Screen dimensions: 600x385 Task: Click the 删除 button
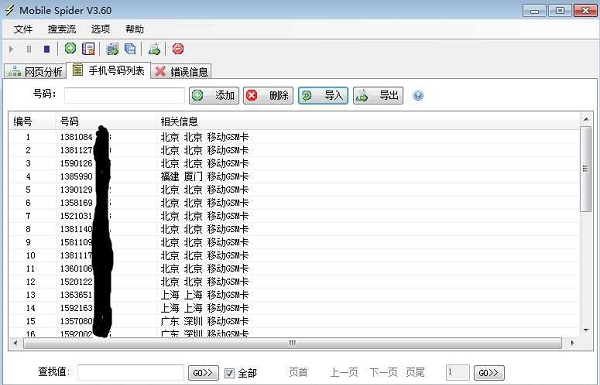click(x=268, y=96)
